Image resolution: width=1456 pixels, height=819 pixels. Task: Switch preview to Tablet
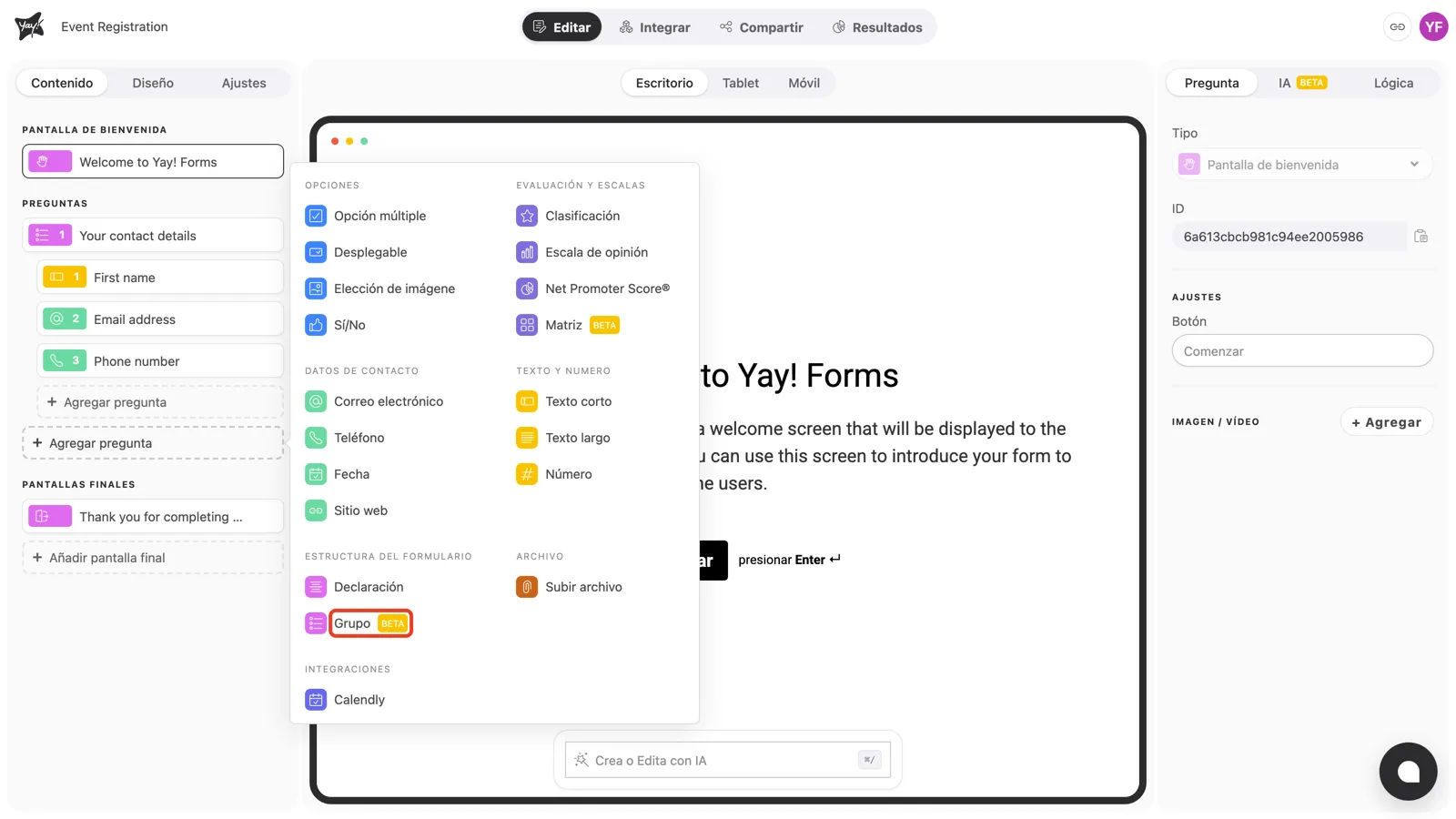(x=741, y=83)
